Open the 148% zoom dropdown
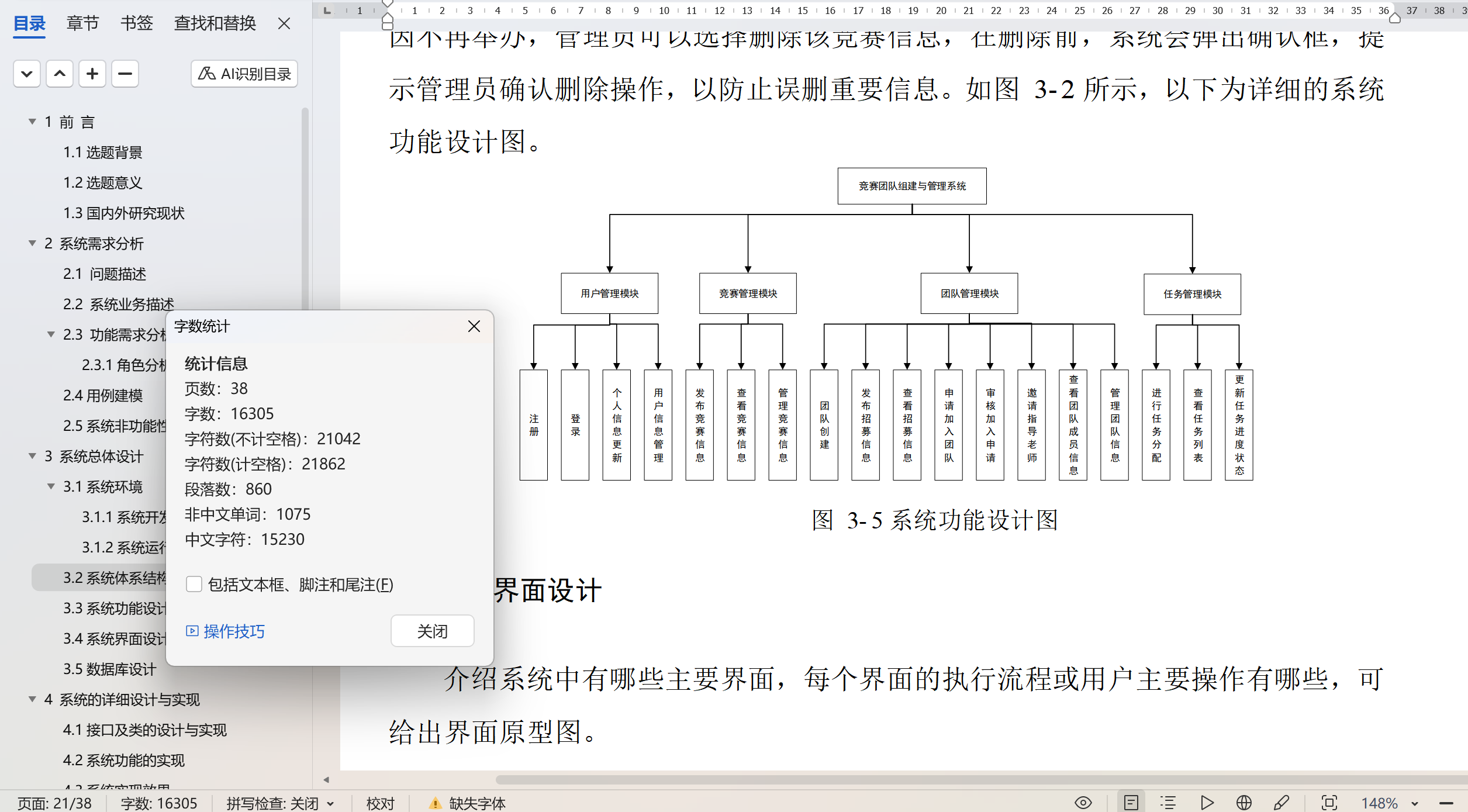 click(1415, 803)
